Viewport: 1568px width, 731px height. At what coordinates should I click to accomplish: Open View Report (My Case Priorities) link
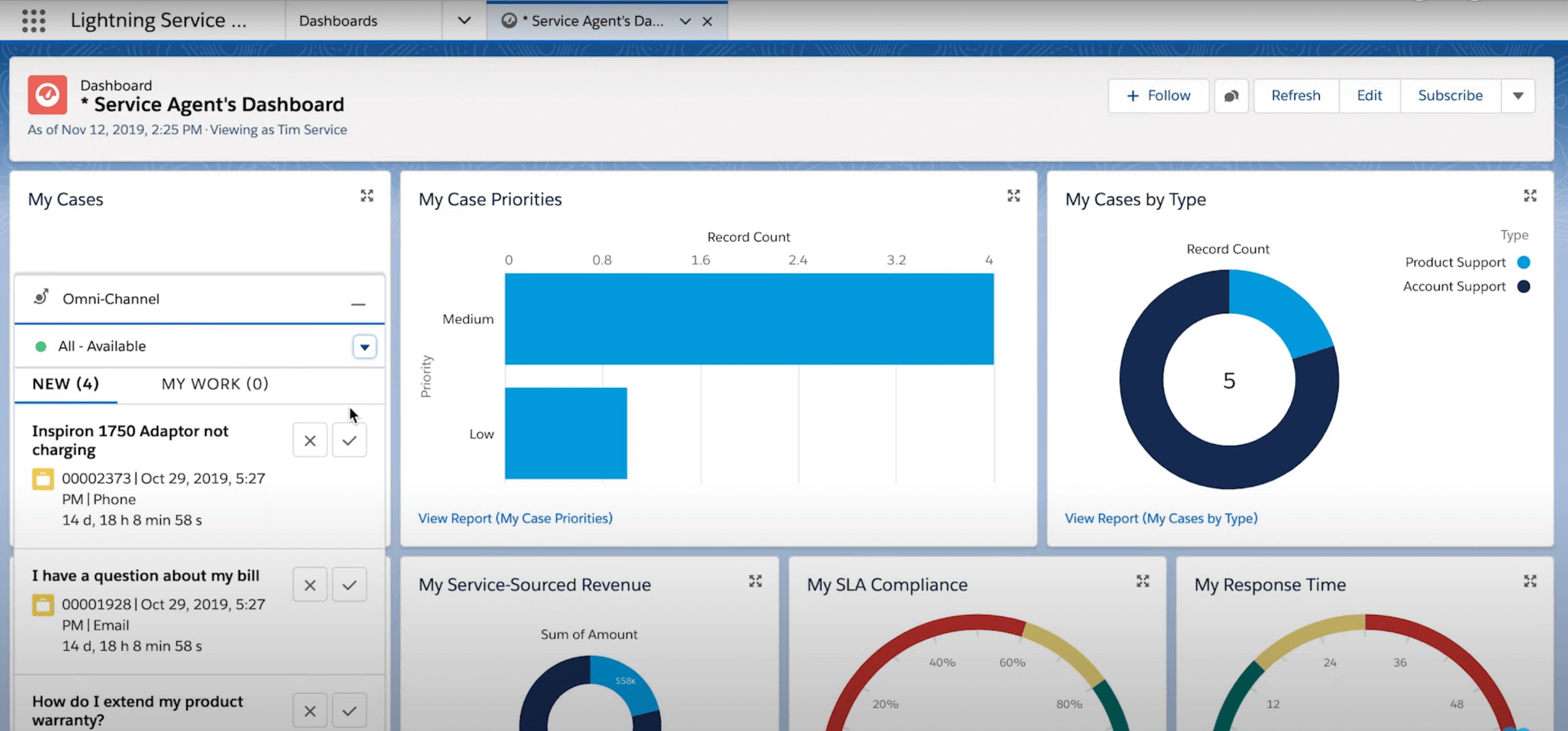(x=515, y=518)
